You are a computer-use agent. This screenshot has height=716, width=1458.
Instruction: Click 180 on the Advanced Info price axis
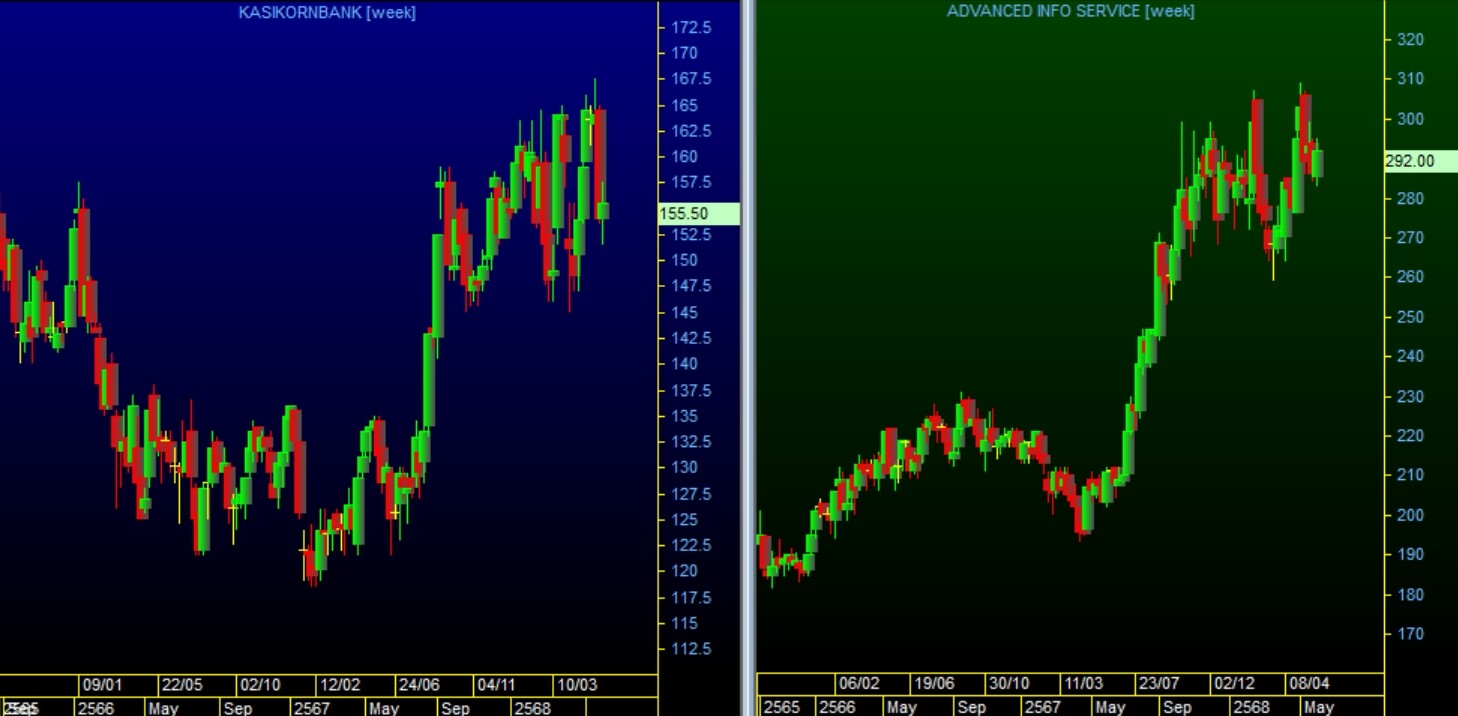(x=1410, y=594)
